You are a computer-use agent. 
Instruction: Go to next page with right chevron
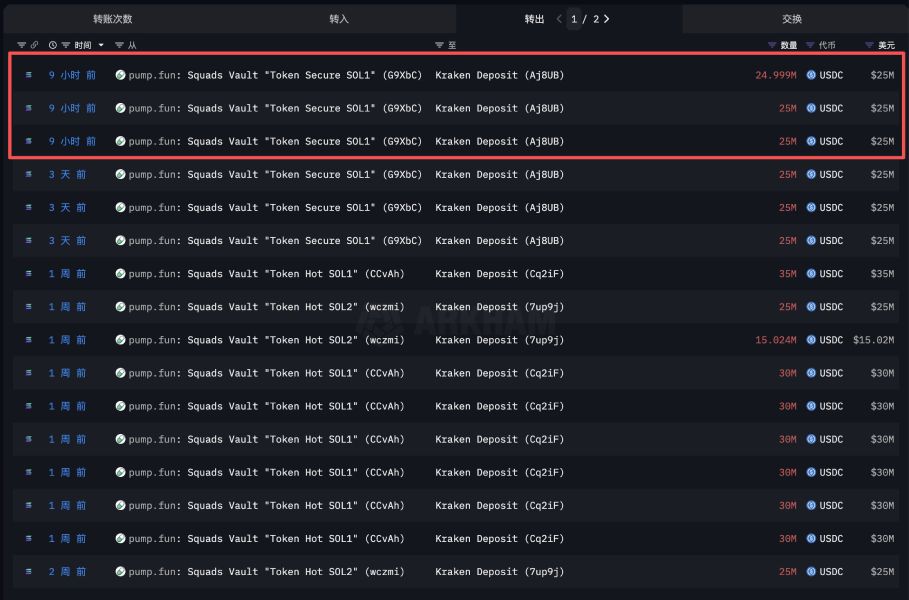coord(607,19)
